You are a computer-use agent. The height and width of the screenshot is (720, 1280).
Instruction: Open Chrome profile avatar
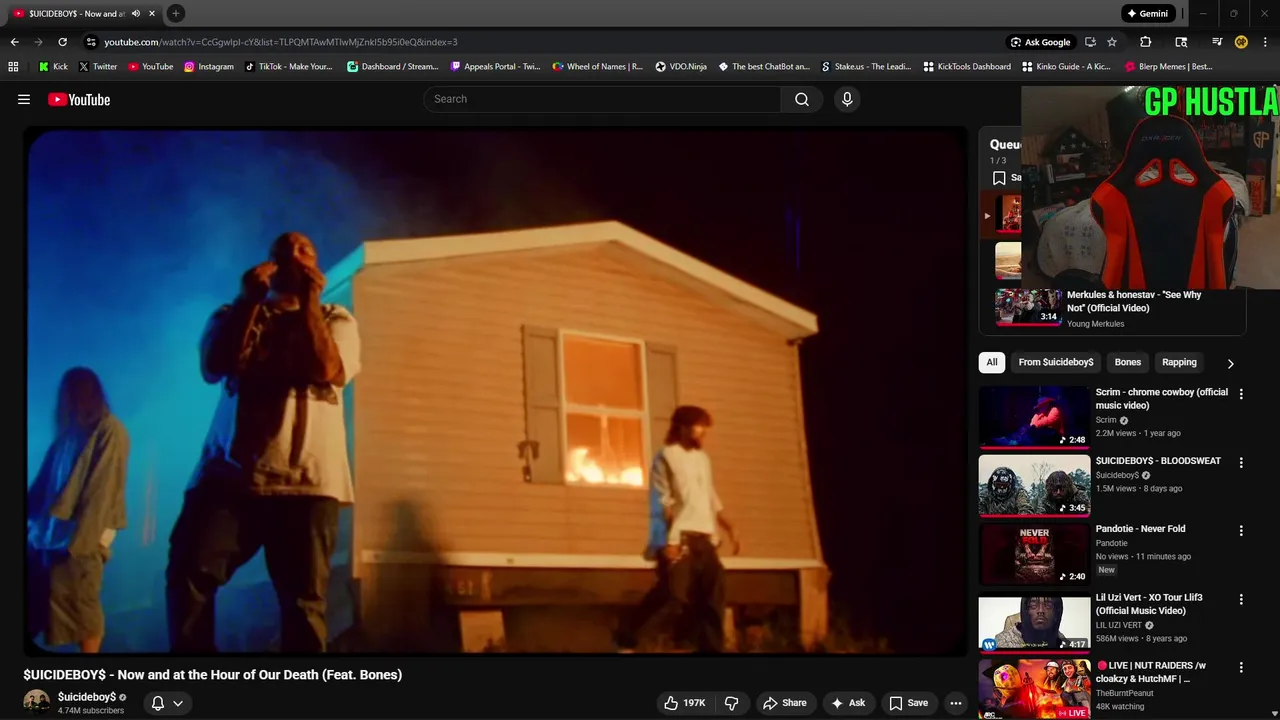[x=1241, y=42]
